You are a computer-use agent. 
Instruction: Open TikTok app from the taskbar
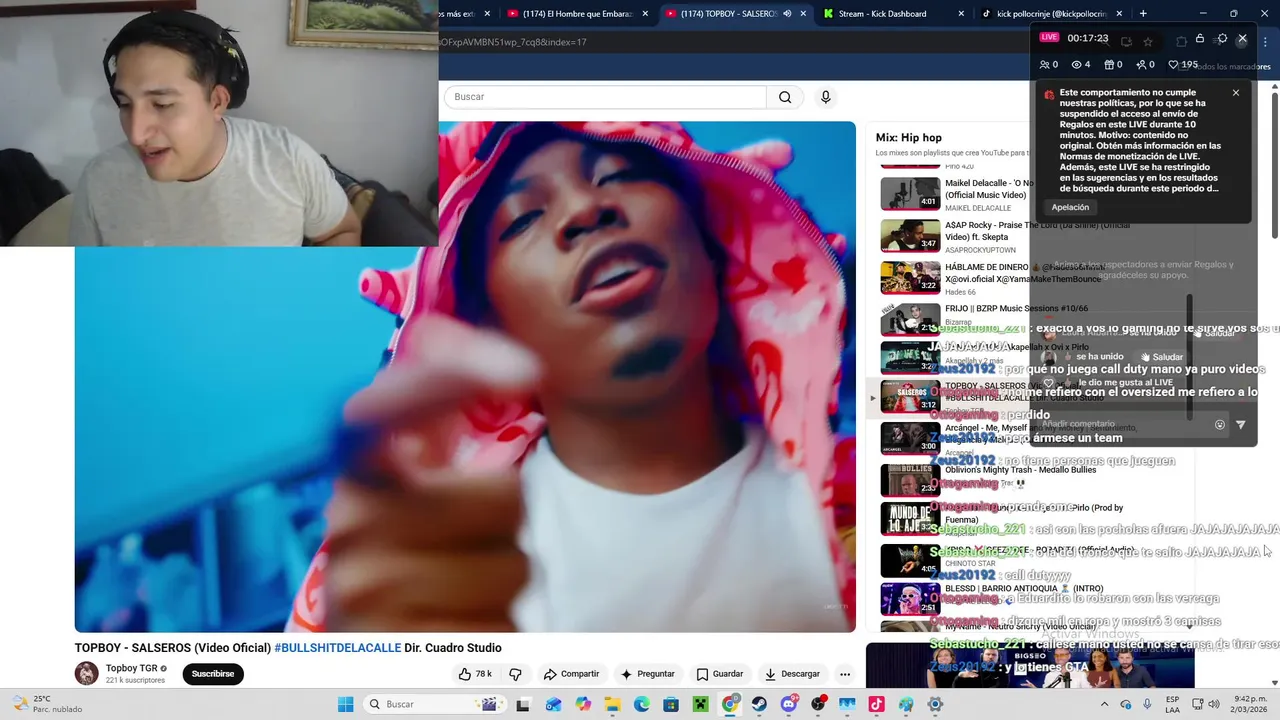[876, 704]
